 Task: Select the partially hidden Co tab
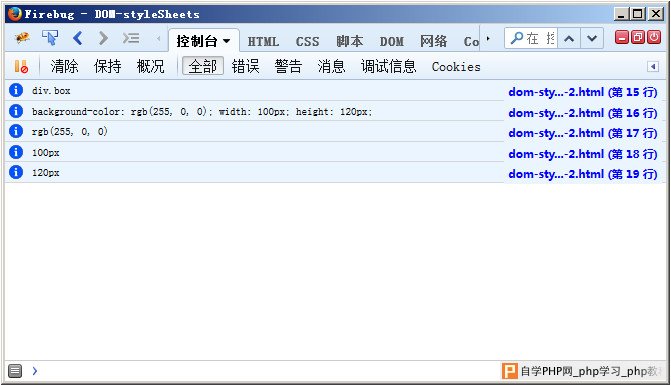coord(471,41)
